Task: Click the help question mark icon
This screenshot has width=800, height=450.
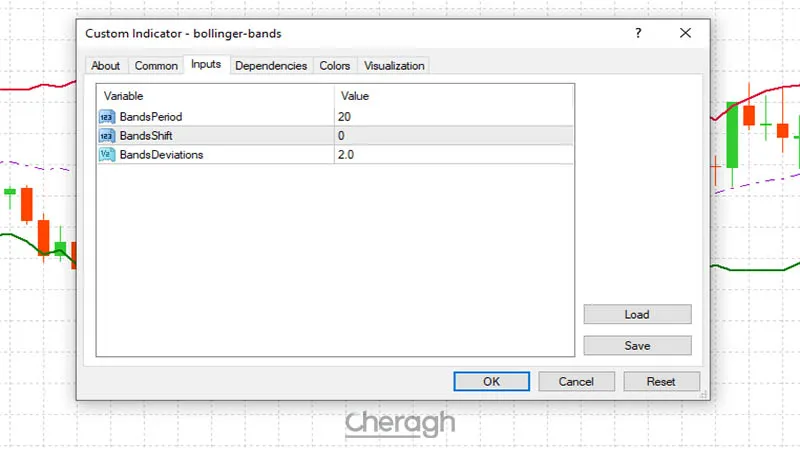Action: click(x=638, y=33)
